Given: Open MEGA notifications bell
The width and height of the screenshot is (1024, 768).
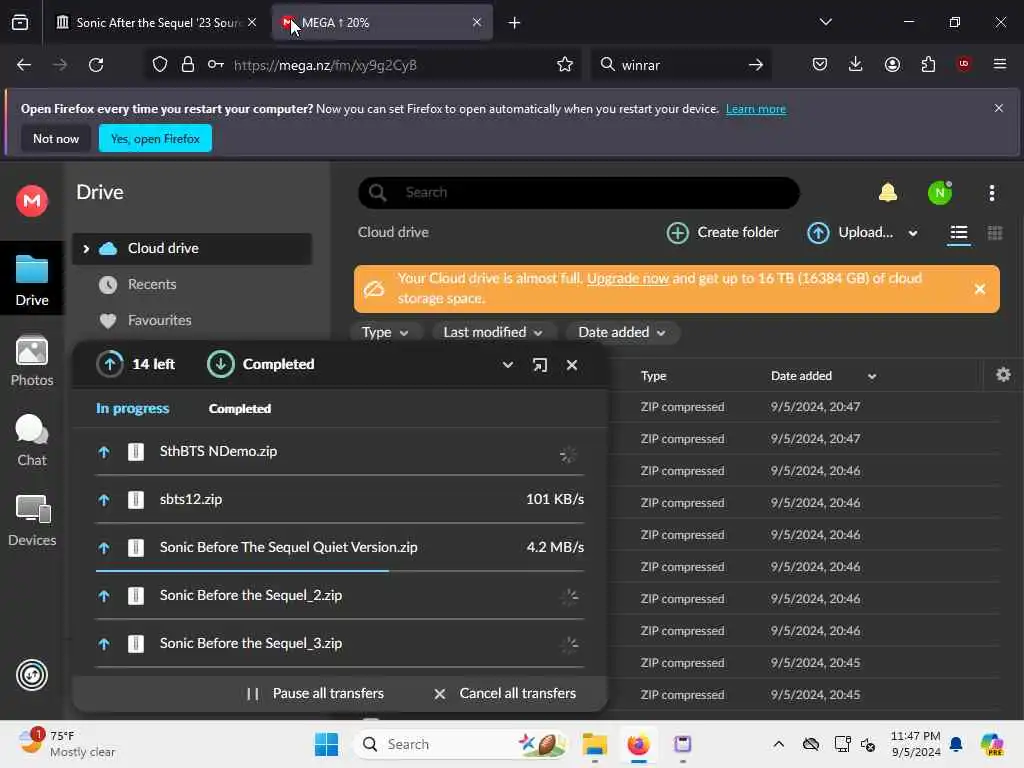Looking at the screenshot, I should (x=888, y=193).
